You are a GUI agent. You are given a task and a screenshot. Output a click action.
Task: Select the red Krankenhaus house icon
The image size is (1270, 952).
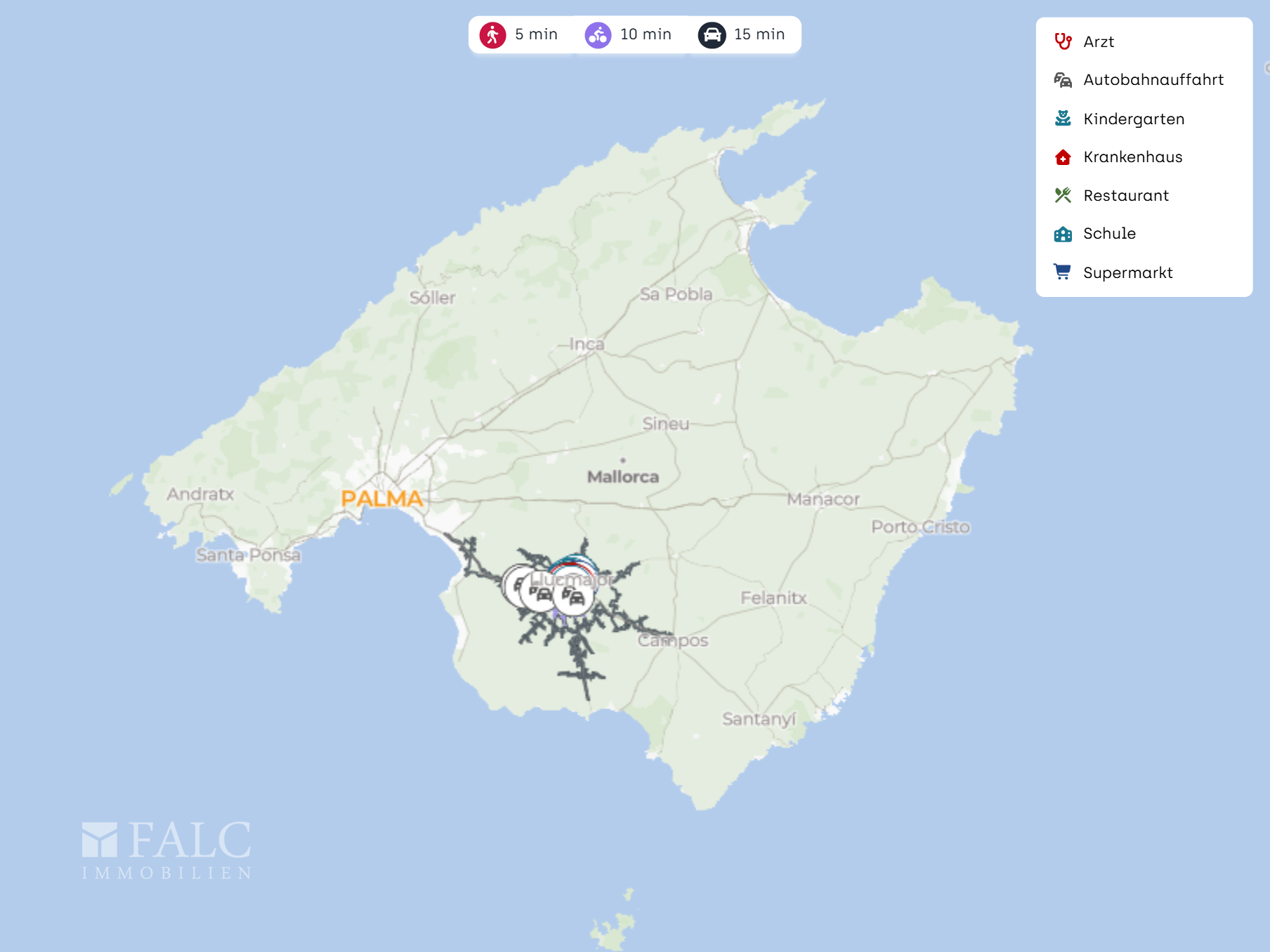pos(1063,157)
